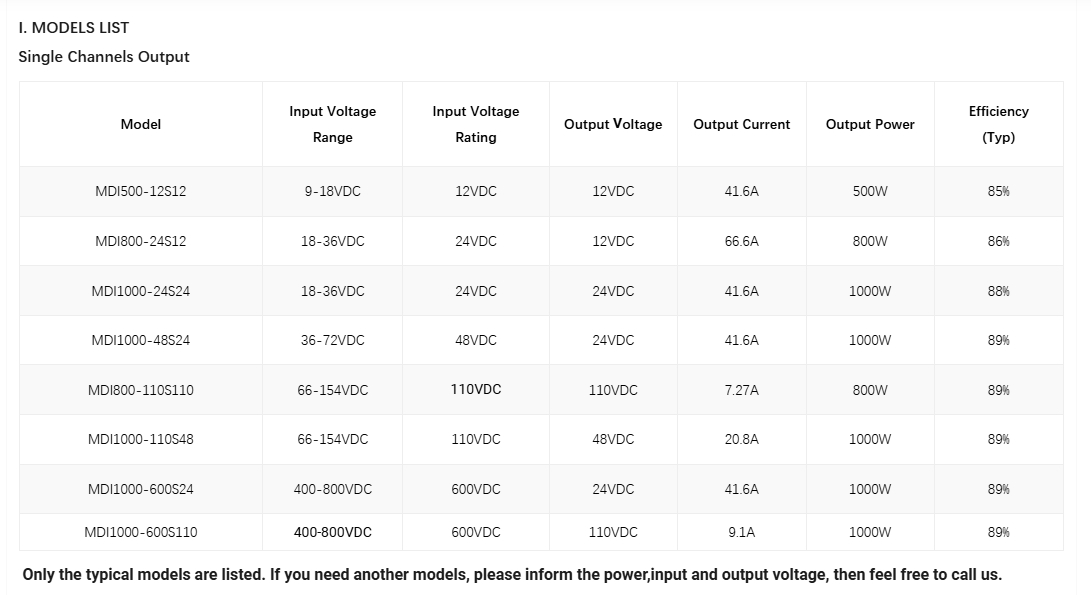
Task: Select the MDI800-24S12 model cell
Action: point(141,241)
